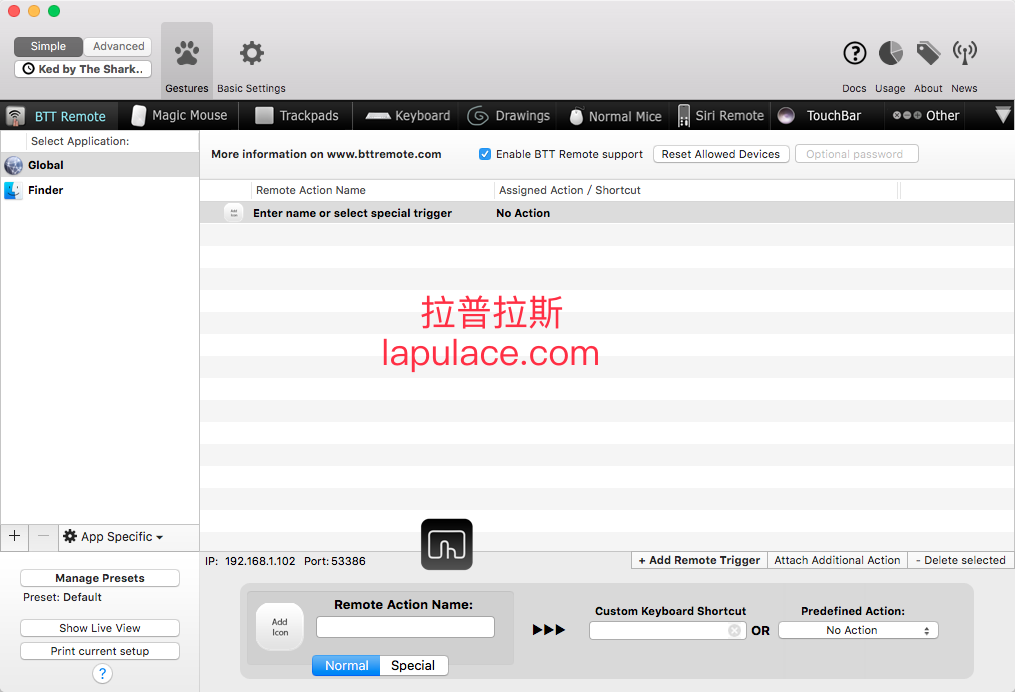Select the Finder application row

tap(100, 190)
